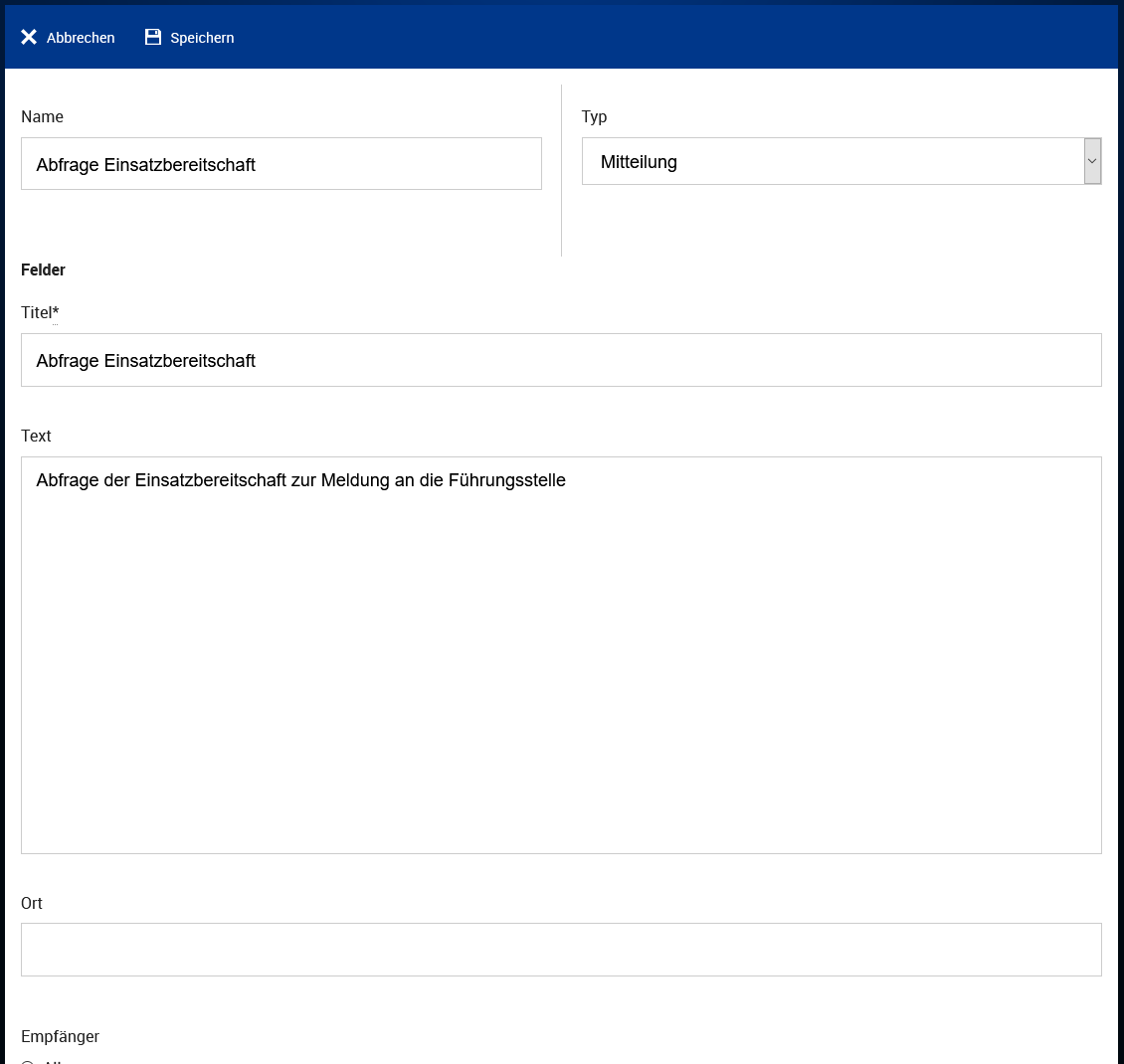This screenshot has height=1064, width=1124.
Task: Click the X cancel icon
Action: click(x=29, y=37)
